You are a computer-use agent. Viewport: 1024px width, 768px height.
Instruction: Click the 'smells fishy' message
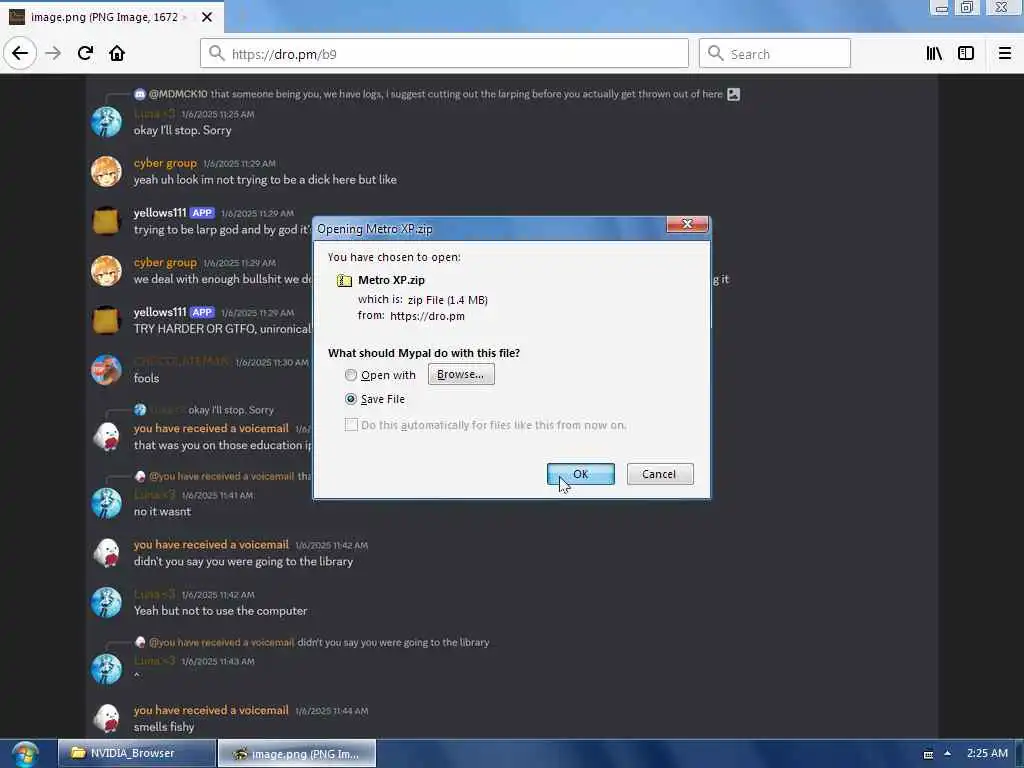164,727
